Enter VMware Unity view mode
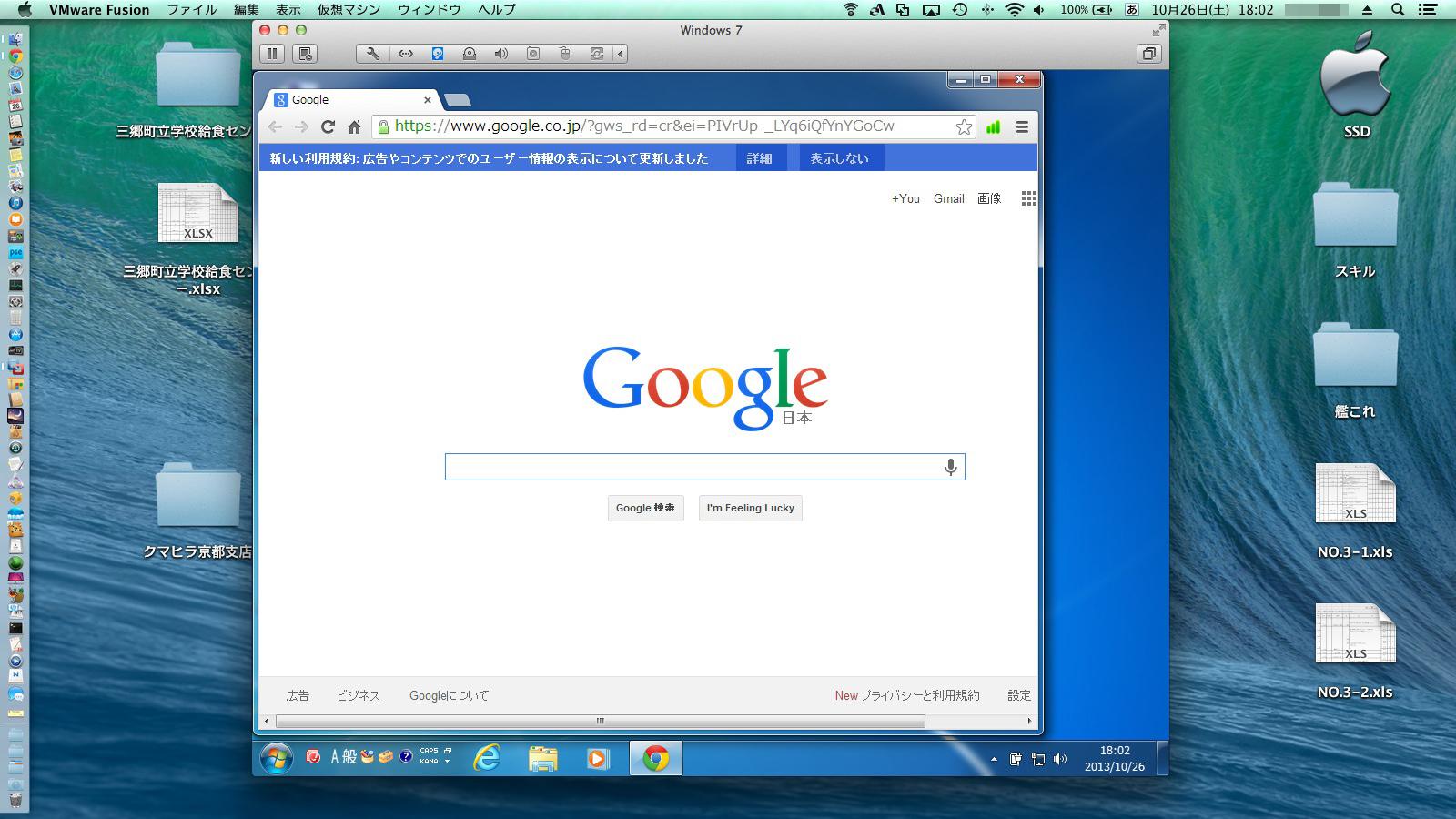 point(1149,54)
